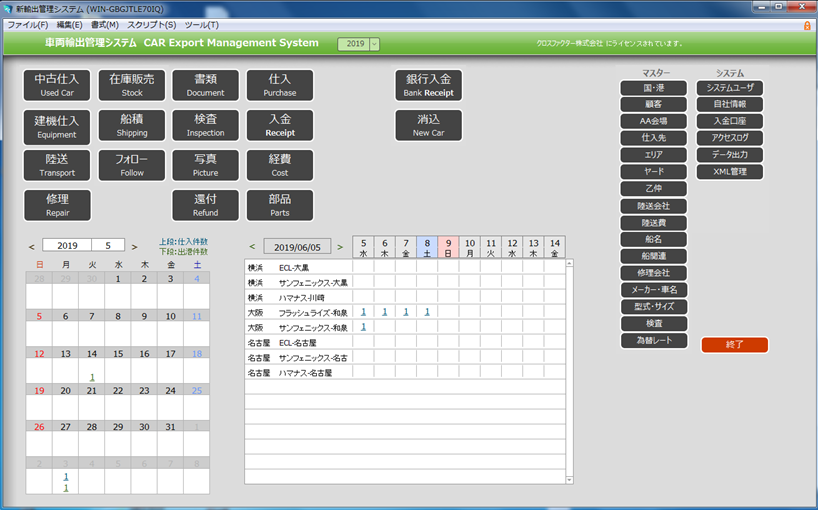Open the 陸送会社 master
Viewport: 818px width, 510px height.
click(654, 206)
